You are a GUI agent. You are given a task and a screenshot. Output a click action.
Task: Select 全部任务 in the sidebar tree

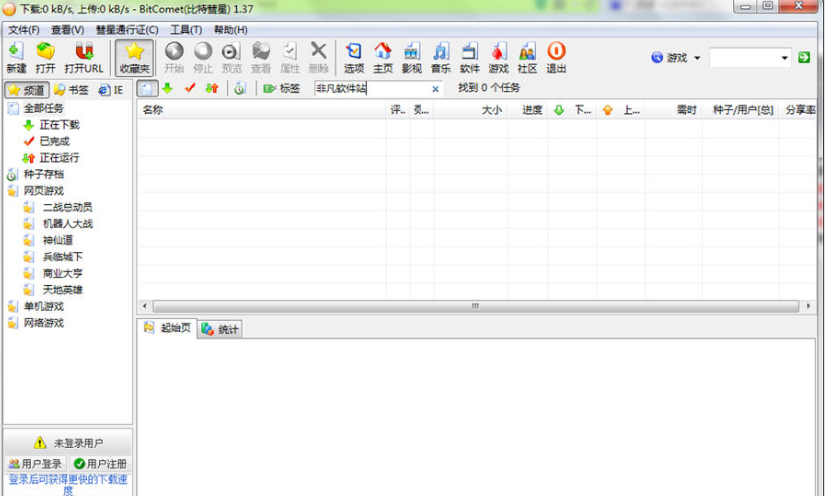point(43,108)
